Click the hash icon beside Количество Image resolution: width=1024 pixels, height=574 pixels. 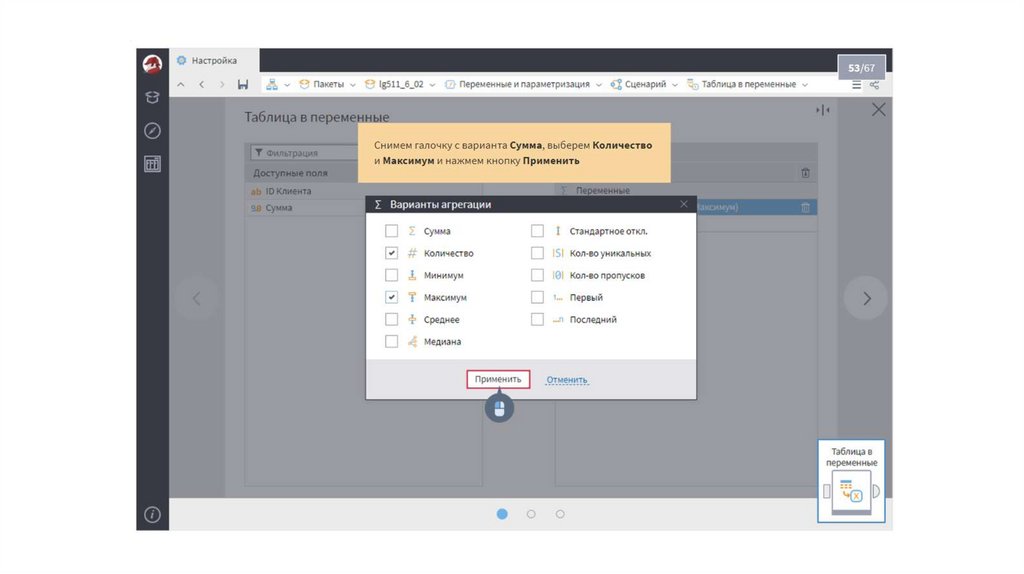[412, 253]
